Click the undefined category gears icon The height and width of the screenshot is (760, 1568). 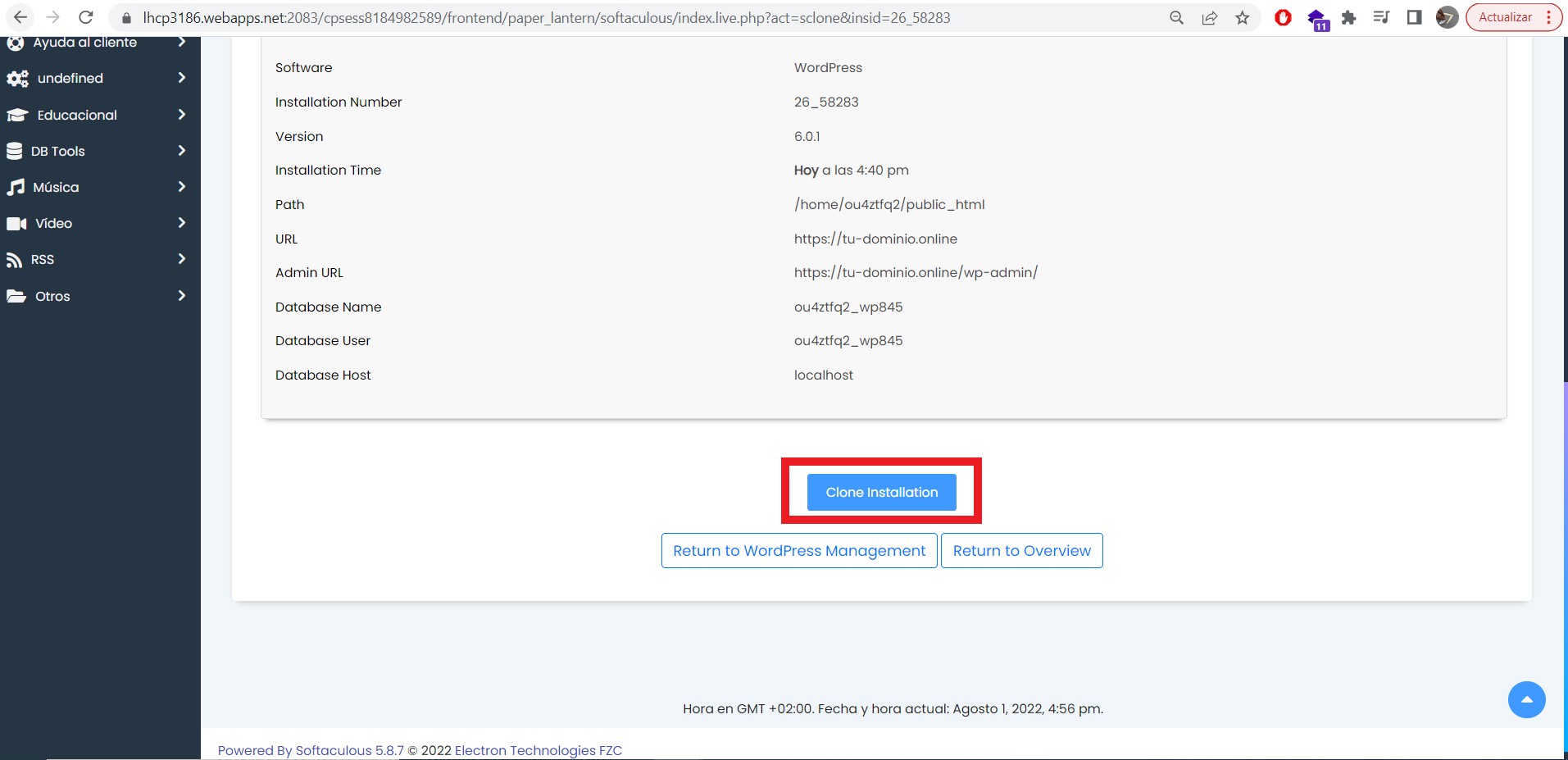coord(17,79)
